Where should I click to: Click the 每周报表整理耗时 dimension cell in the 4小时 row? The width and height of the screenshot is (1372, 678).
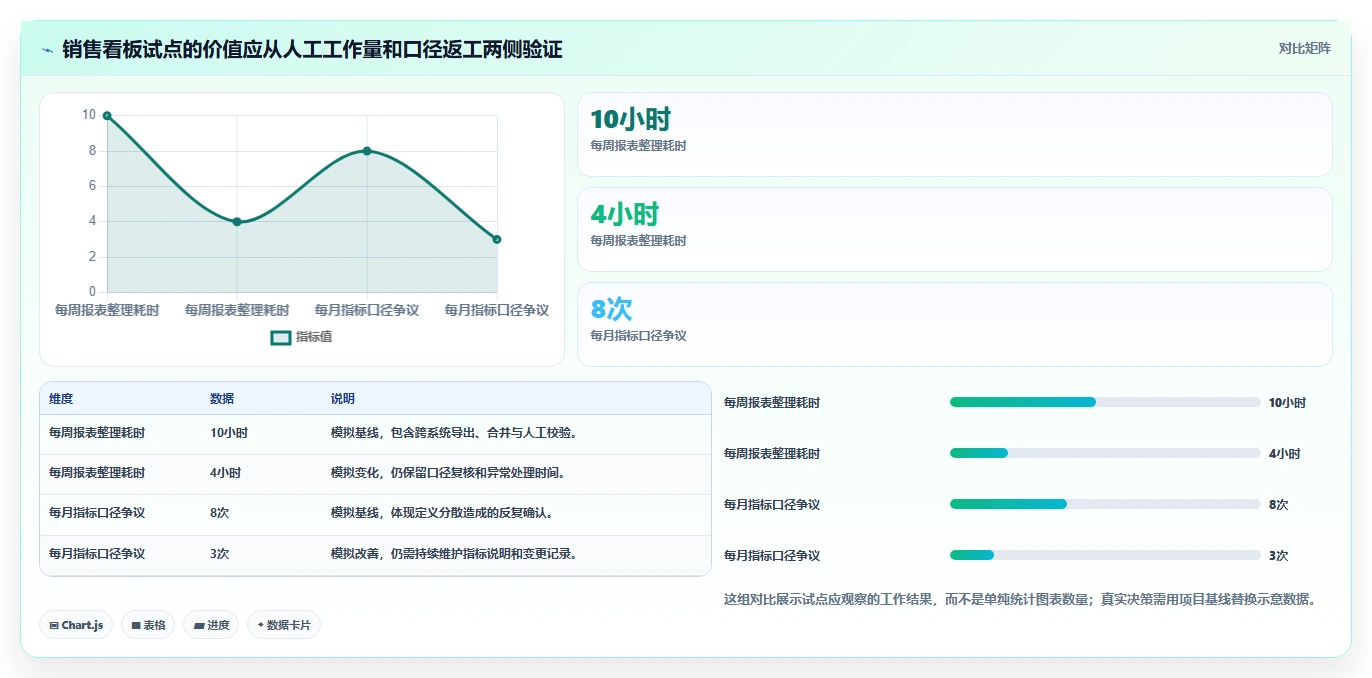pyautogui.click(x=97, y=473)
